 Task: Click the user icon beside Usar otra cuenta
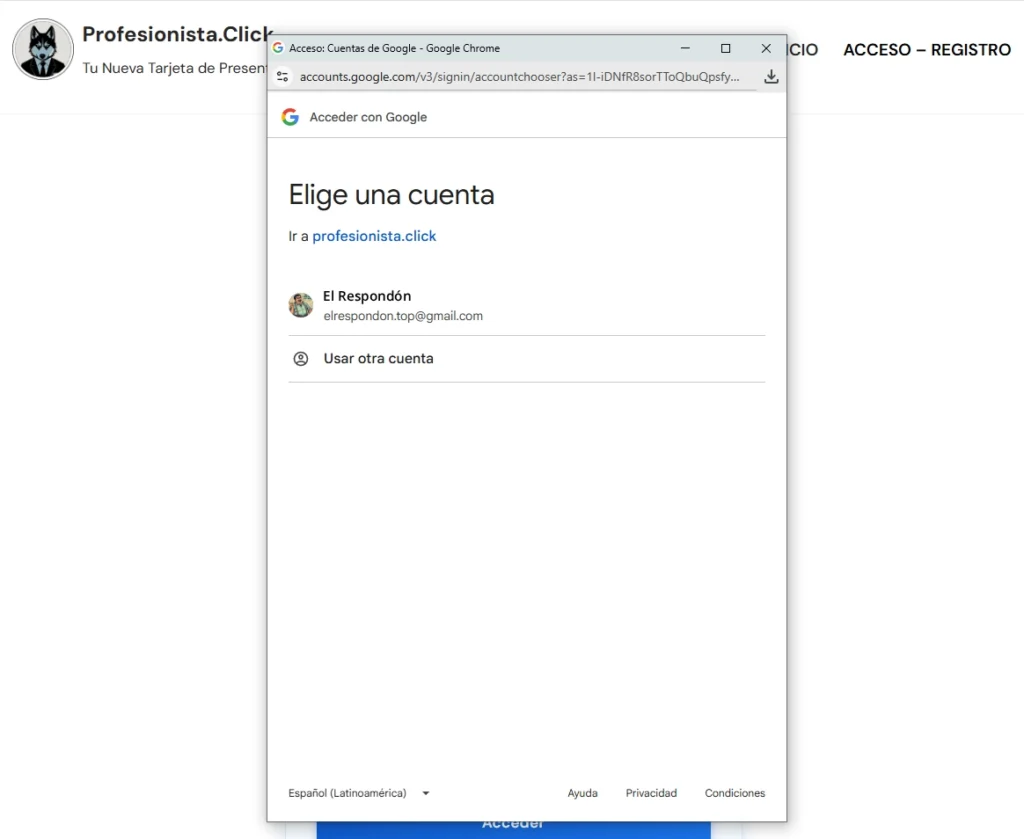click(x=300, y=358)
